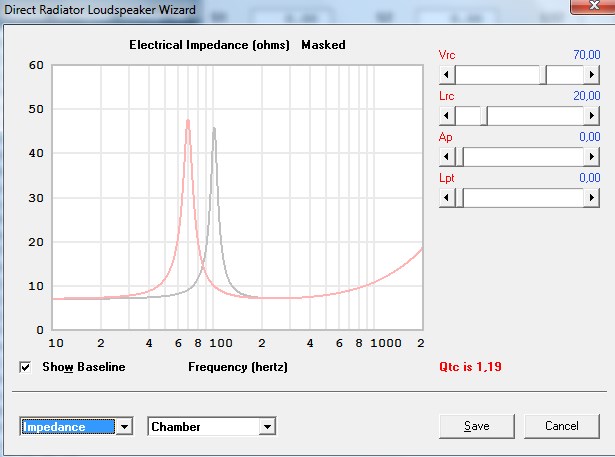Open the Impedance dropdown arrow

tap(124, 426)
